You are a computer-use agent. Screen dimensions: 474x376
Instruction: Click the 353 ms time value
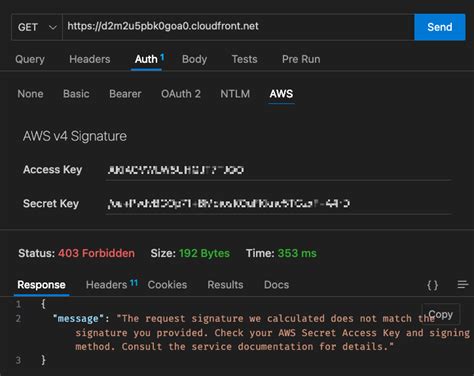point(297,253)
